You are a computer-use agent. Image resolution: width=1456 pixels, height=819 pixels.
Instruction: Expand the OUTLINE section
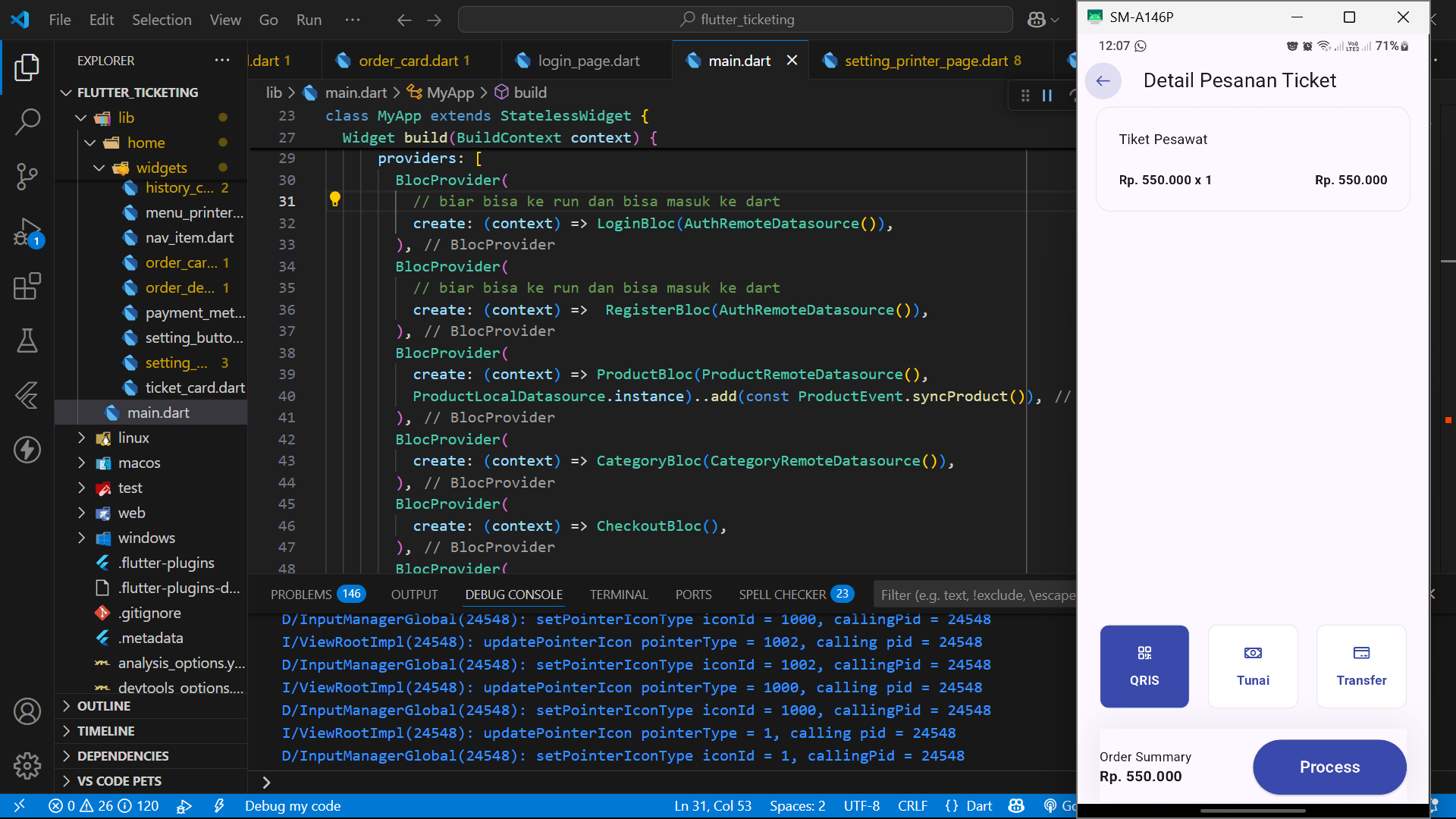tap(104, 706)
